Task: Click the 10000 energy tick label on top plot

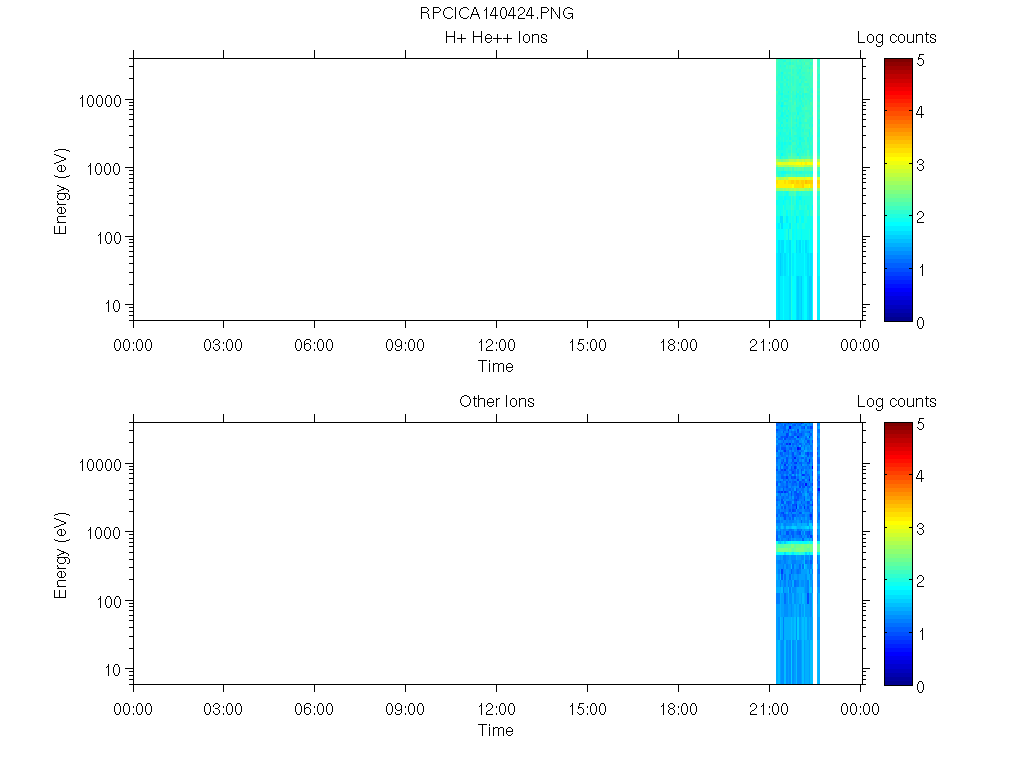Action: pos(100,101)
